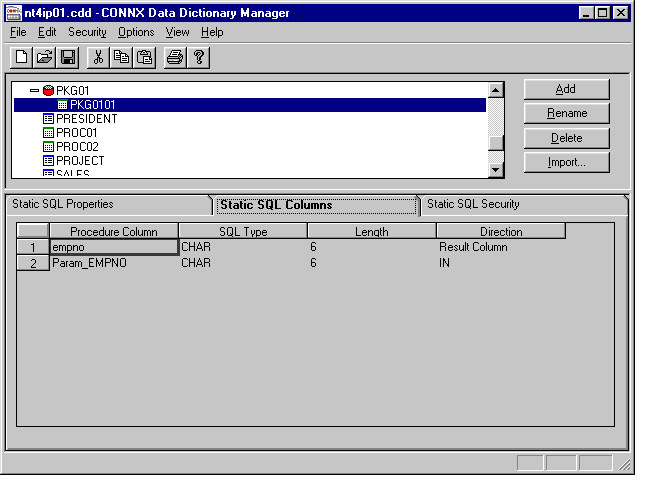Select the PKG01 tree label
Viewport: 646px width, 482px height.
tap(73, 90)
